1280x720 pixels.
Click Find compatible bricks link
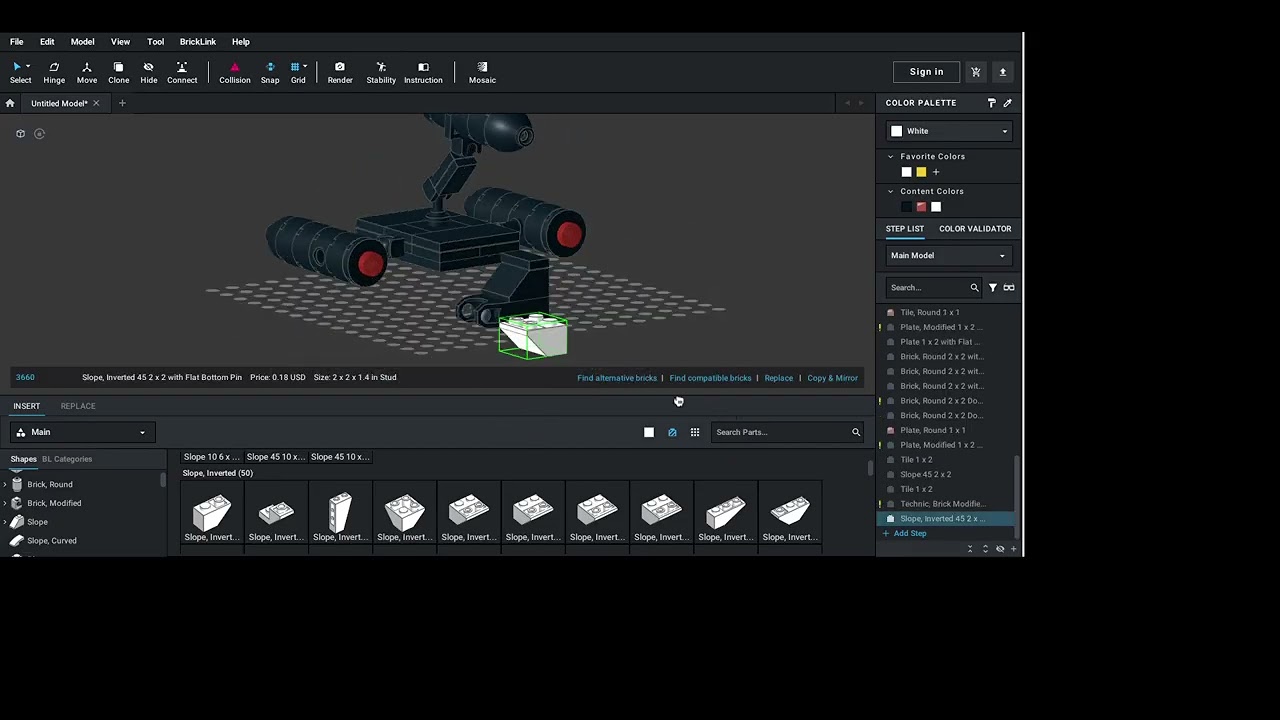(x=710, y=378)
